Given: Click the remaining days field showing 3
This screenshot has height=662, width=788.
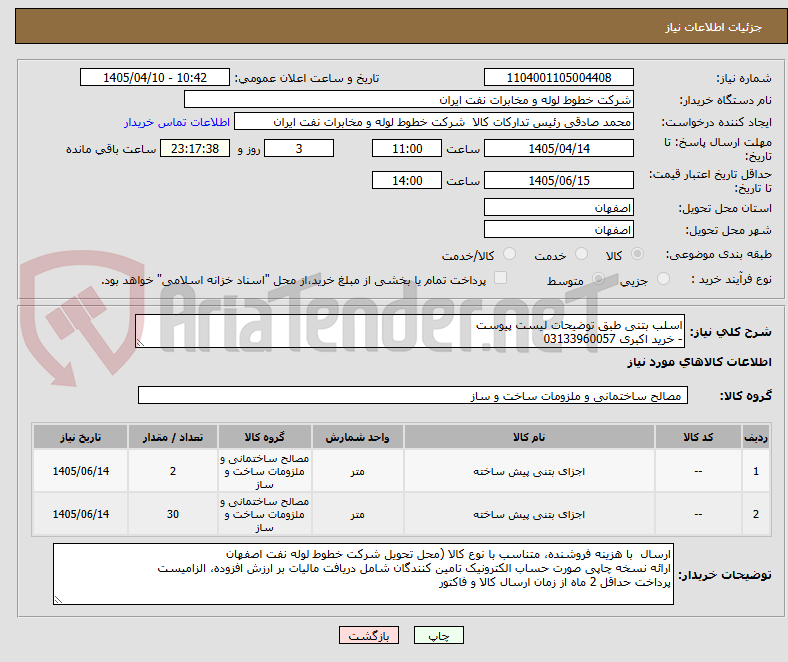Looking at the screenshot, I should point(299,148).
